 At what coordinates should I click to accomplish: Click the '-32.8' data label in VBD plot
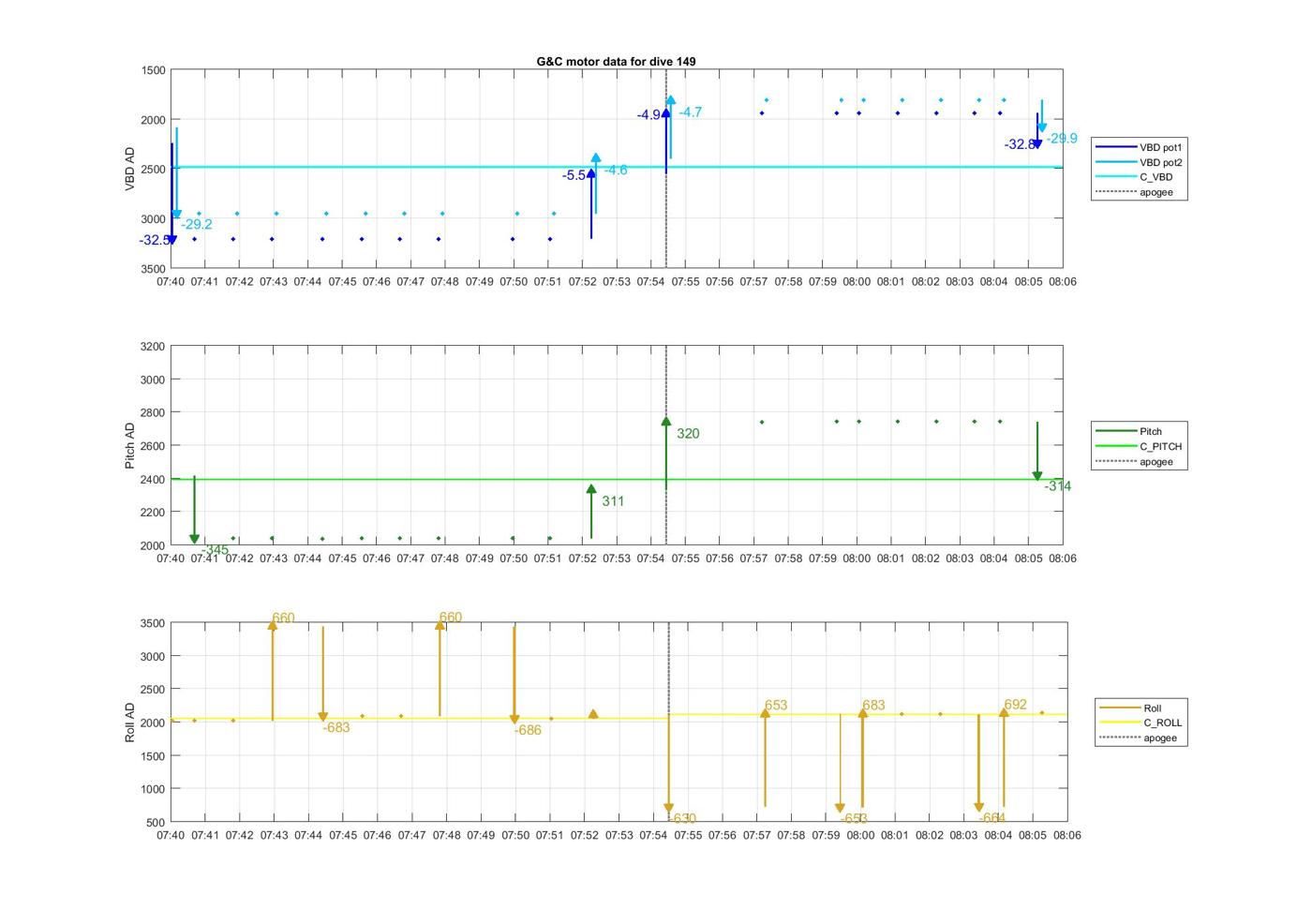[1020, 144]
